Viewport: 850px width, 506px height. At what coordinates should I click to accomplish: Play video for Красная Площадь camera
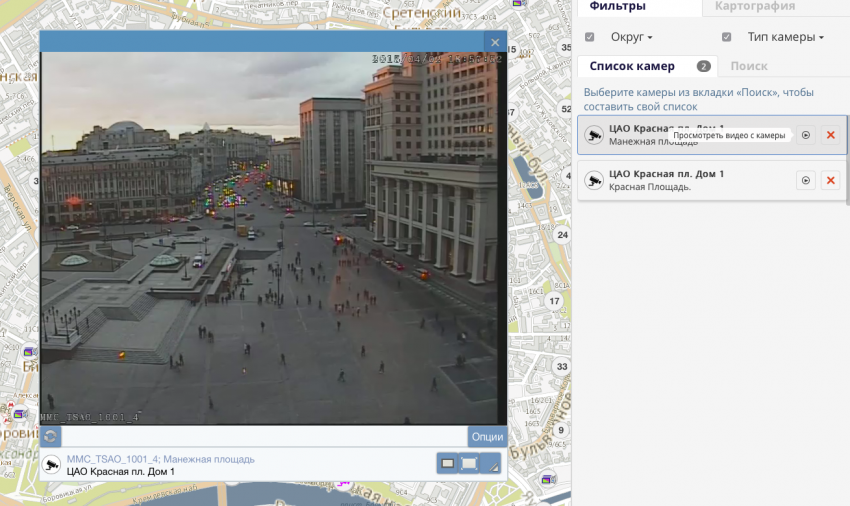point(806,180)
